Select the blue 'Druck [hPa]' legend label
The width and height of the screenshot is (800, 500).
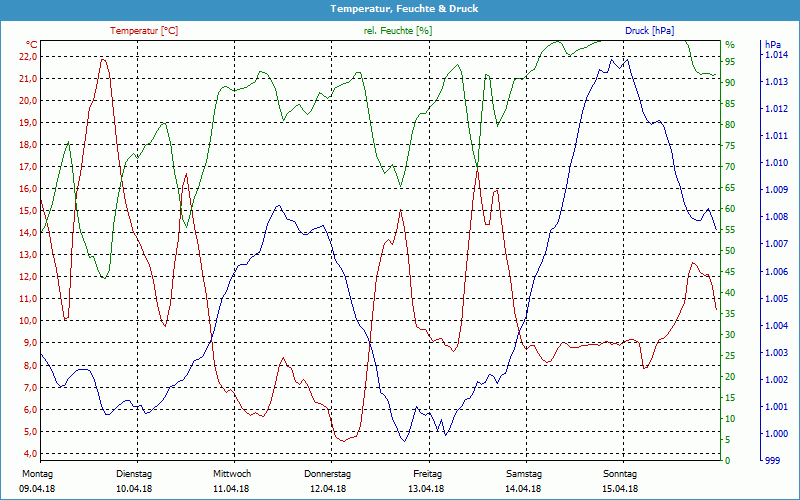(649, 31)
